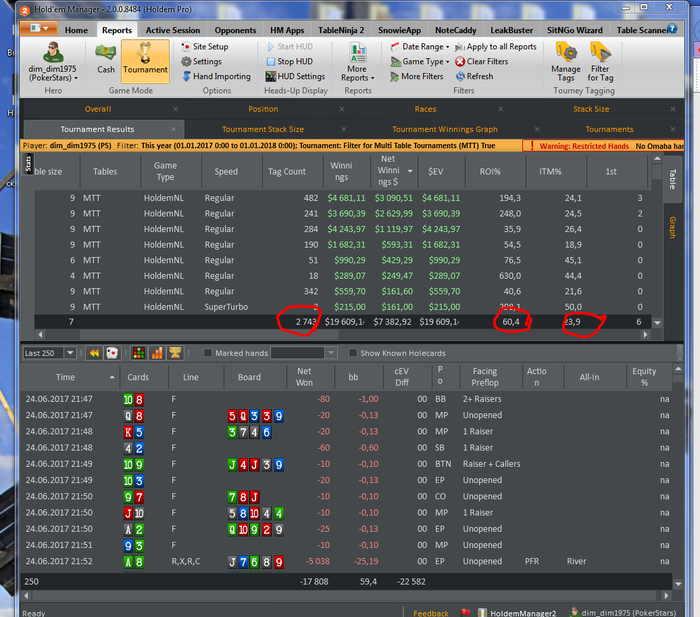Open LeakBuster tab

point(512,30)
